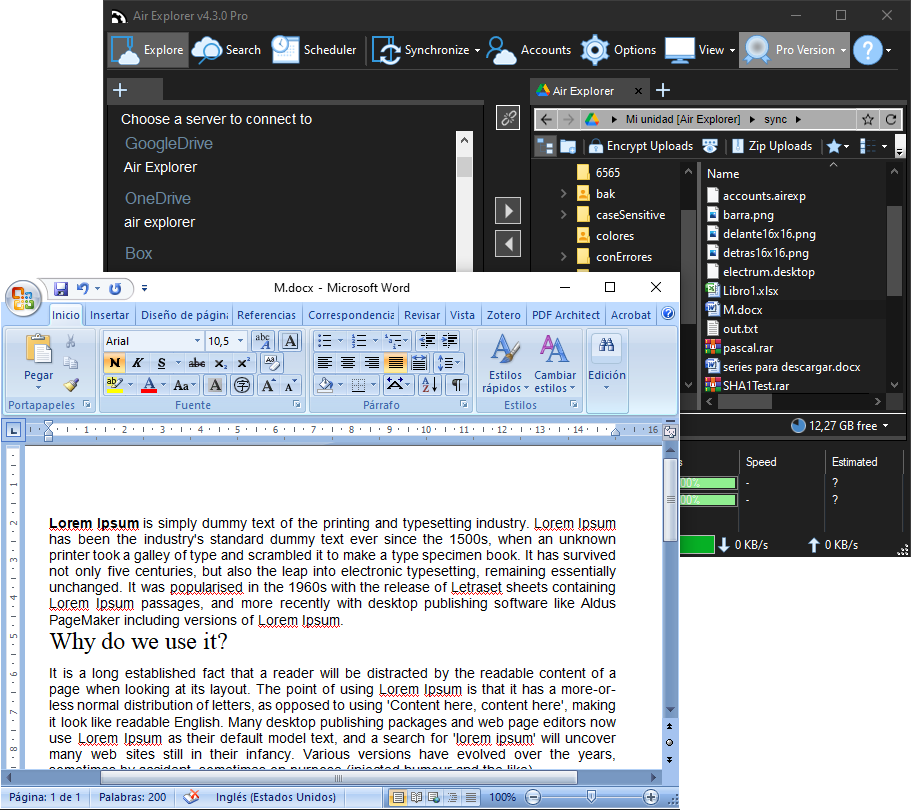This screenshot has height=810, width=911.
Task: Open the PDF Architect ribbon tab
Action: click(565, 314)
